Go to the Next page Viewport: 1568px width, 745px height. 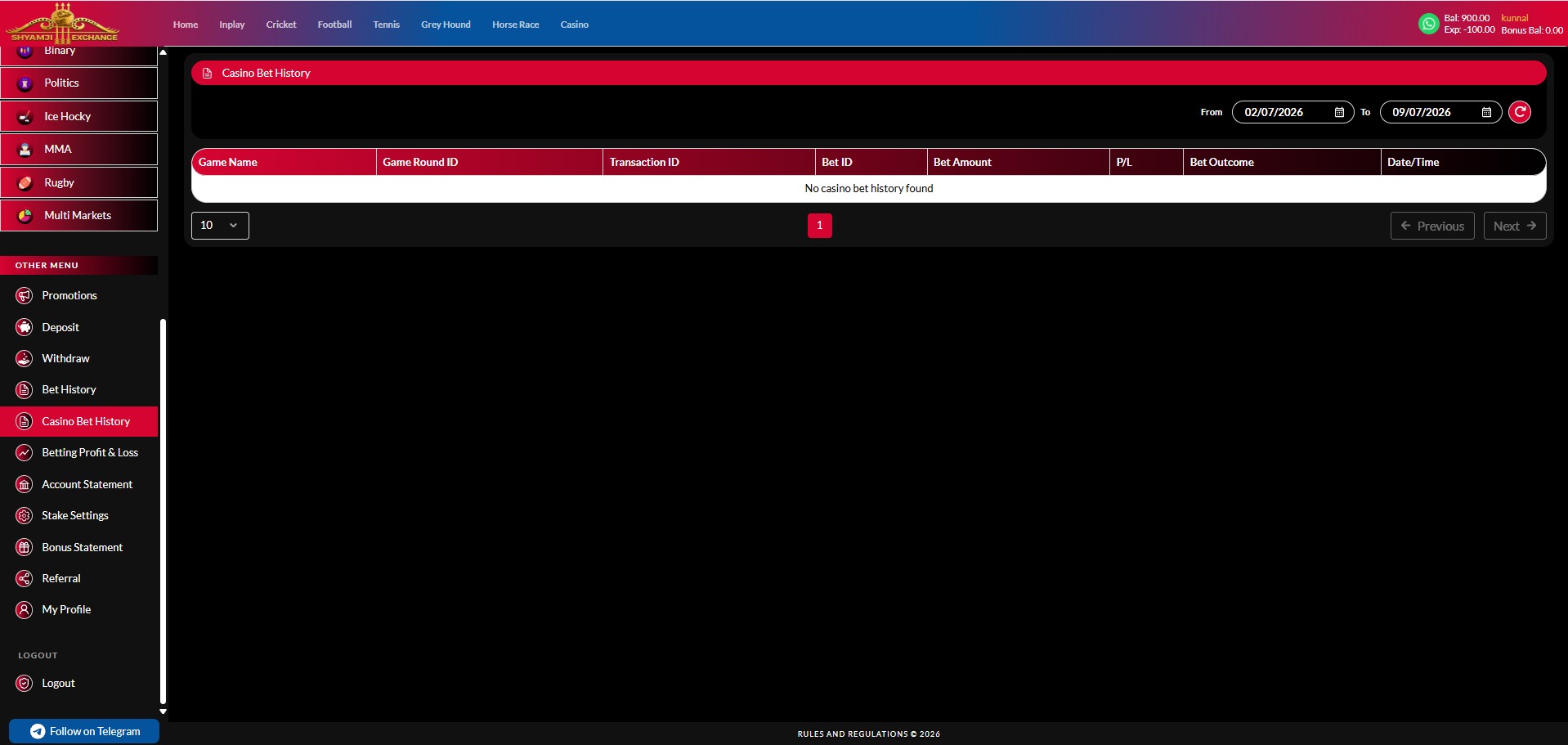(1515, 226)
